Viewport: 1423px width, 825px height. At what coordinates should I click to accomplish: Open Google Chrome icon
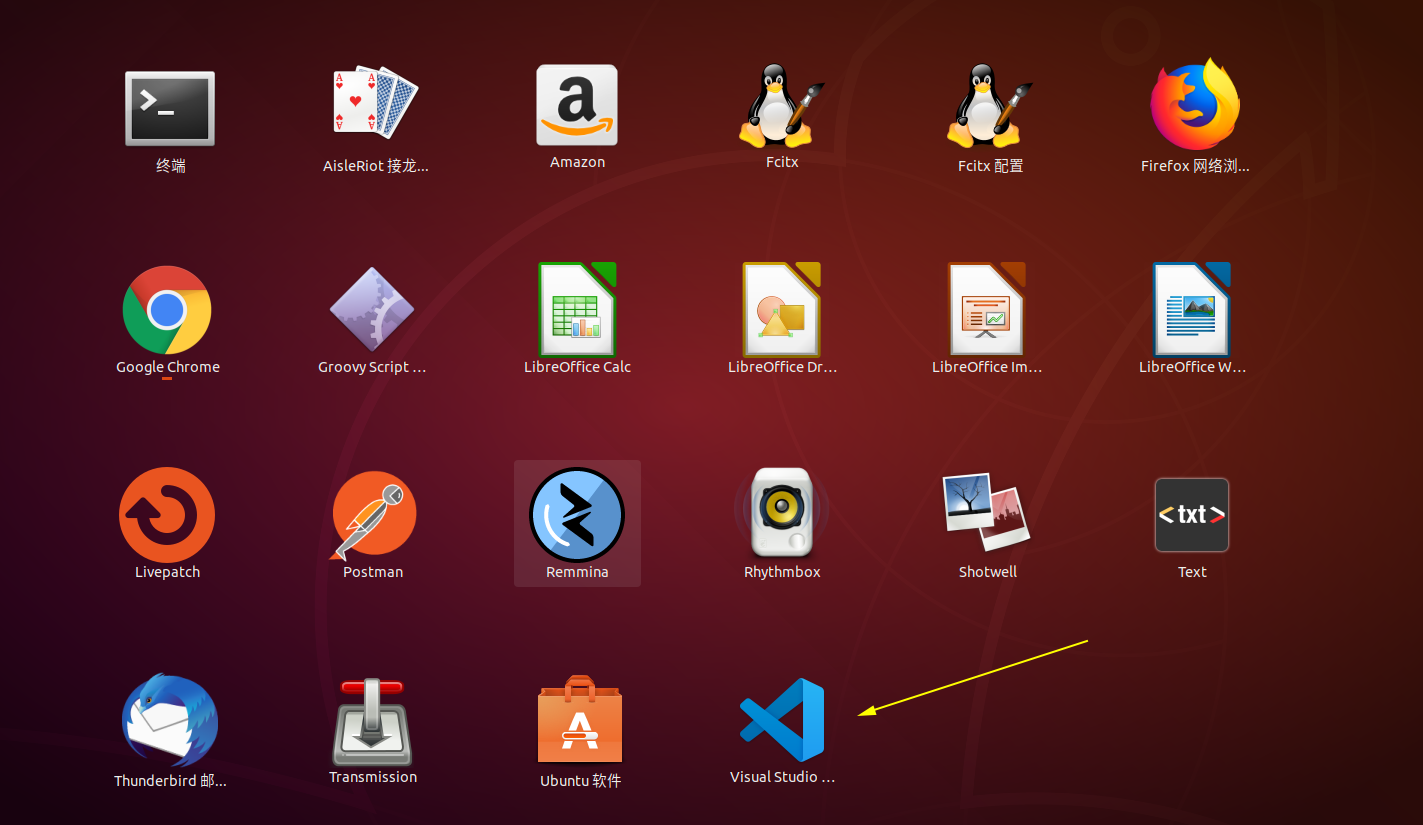coord(167,310)
